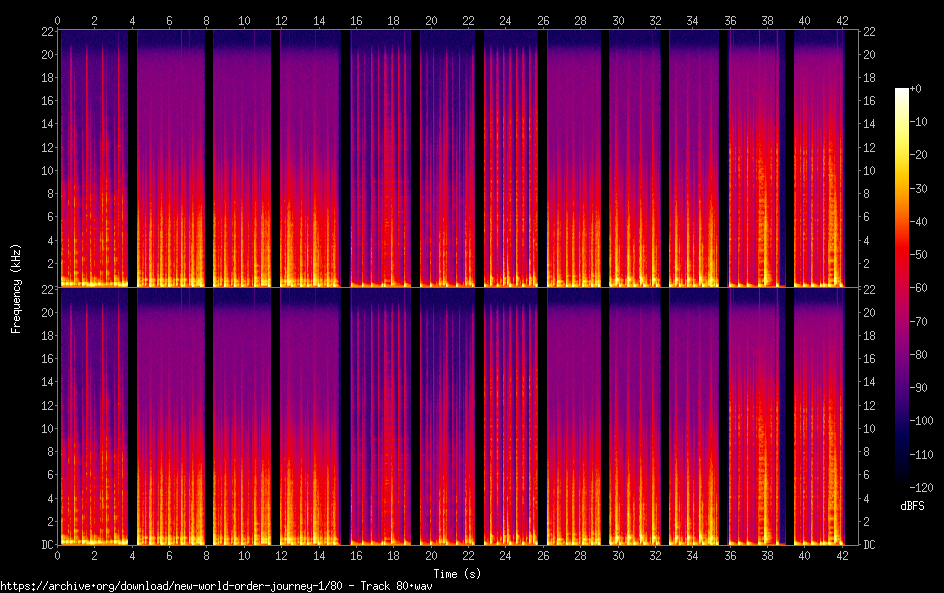Click the white top of the dBFS color bar

(902, 92)
